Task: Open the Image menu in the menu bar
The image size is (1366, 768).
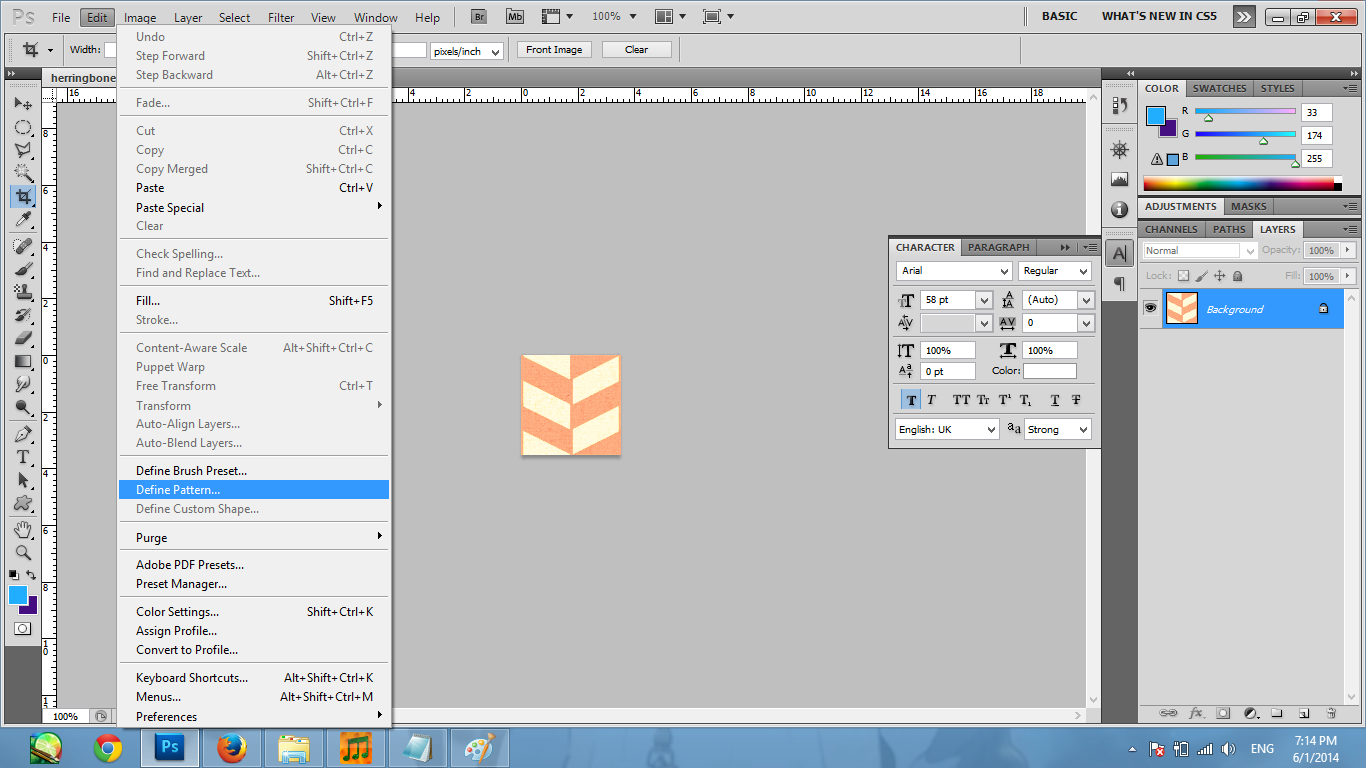Action: (140, 17)
